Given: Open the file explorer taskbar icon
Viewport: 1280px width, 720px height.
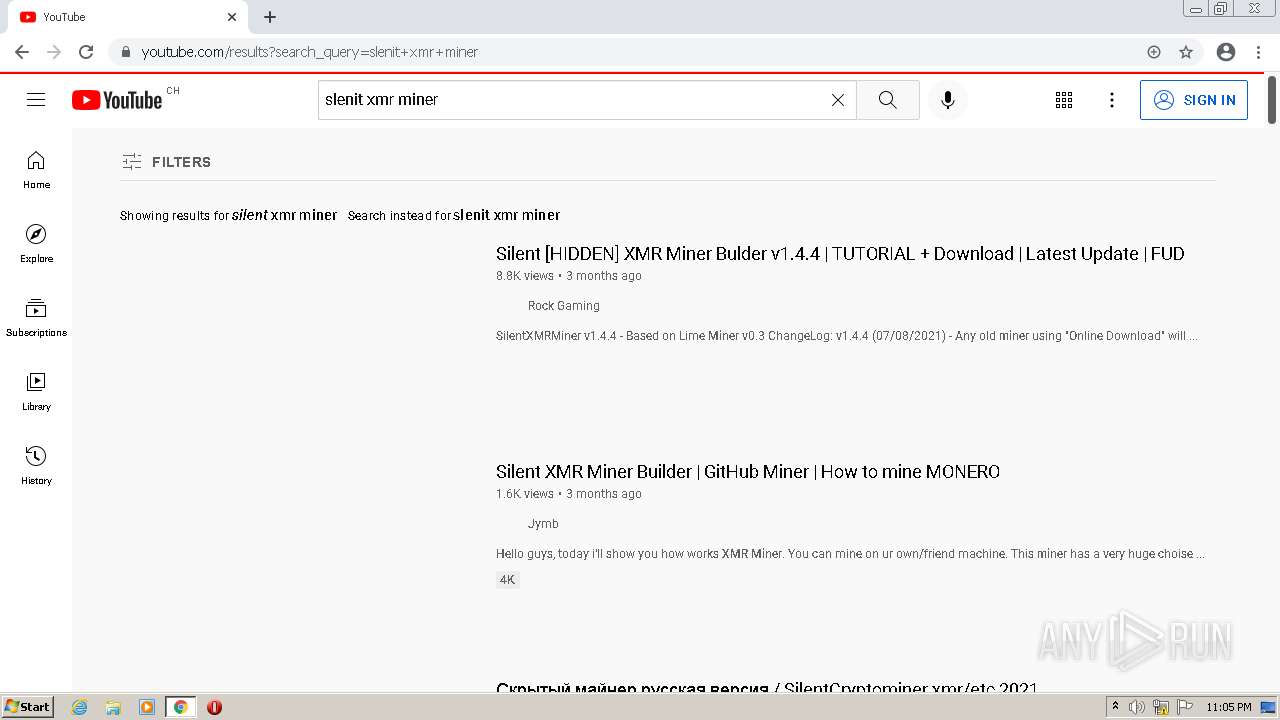Looking at the screenshot, I should (113, 707).
